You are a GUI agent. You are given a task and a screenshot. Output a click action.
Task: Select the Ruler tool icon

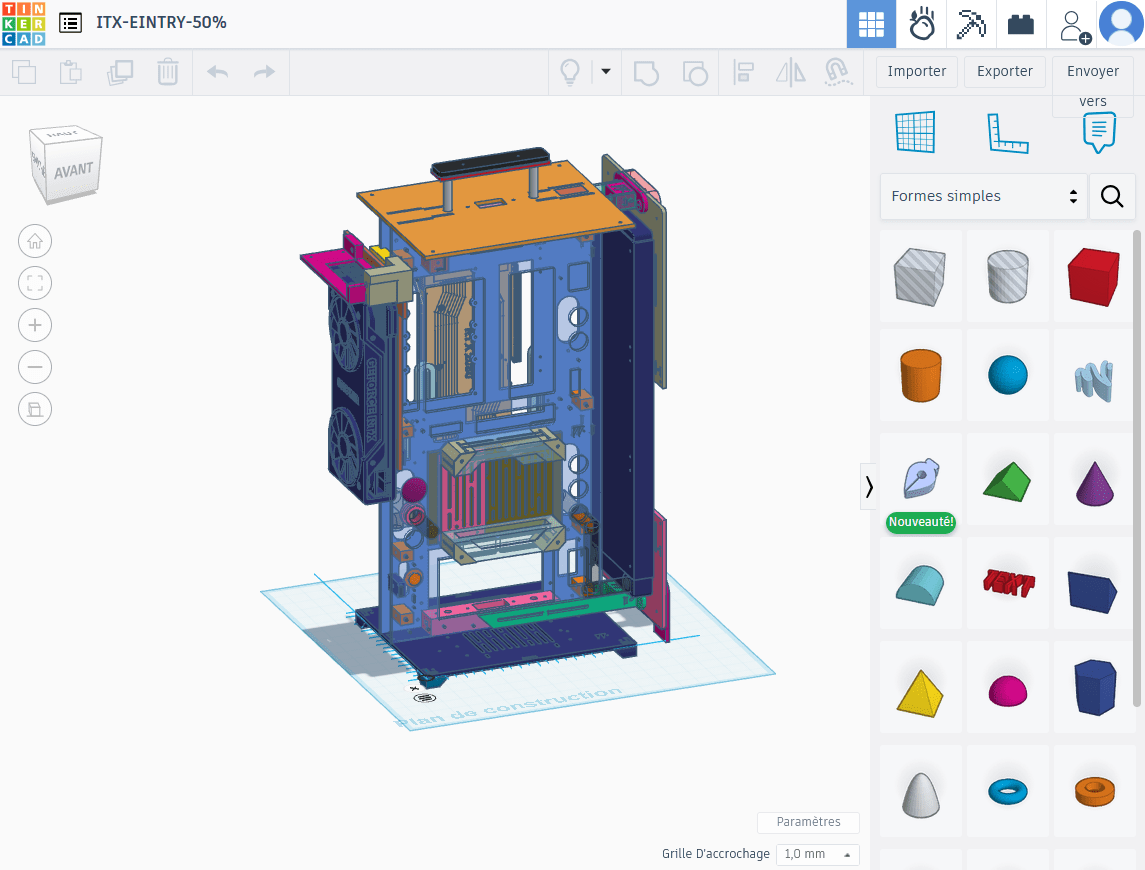tap(1007, 133)
